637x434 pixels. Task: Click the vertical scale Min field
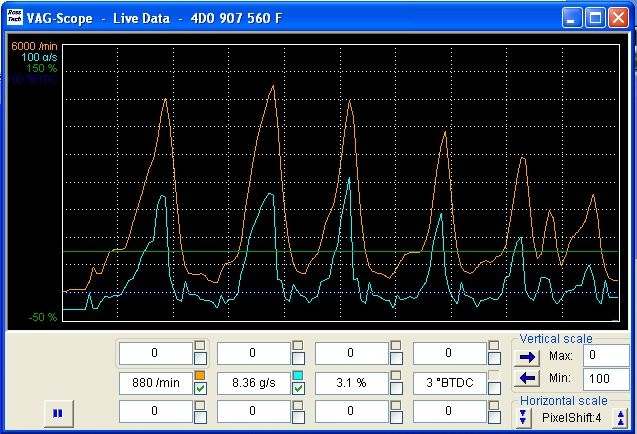[606, 378]
